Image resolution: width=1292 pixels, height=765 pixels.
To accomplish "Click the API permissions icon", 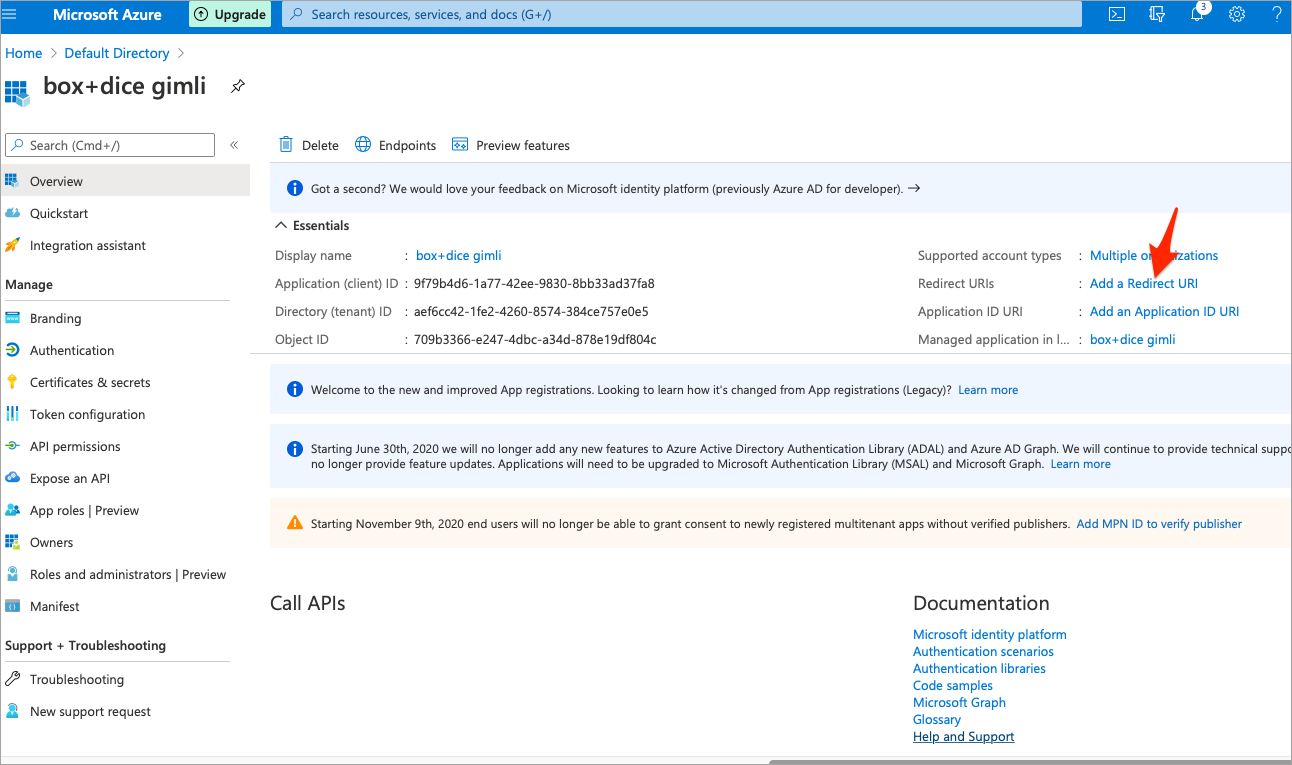I will tap(13, 446).
